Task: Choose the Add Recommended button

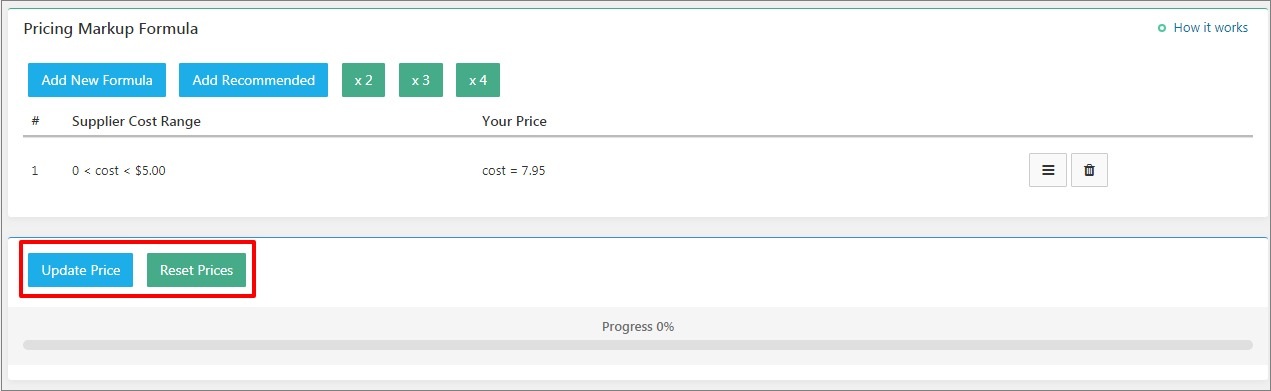Action: tap(253, 80)
